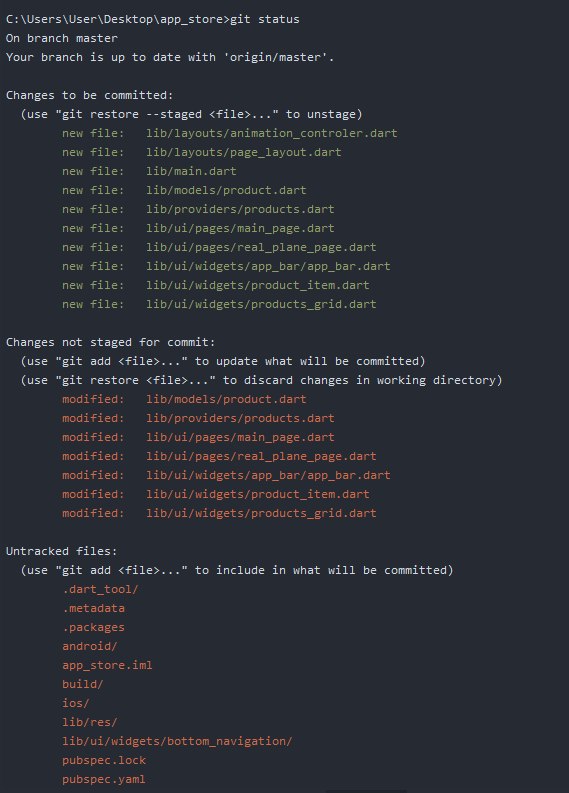Click the untracked build/ directory entry
This screenshot has height=793, width=569.
[x=82, y=684]
